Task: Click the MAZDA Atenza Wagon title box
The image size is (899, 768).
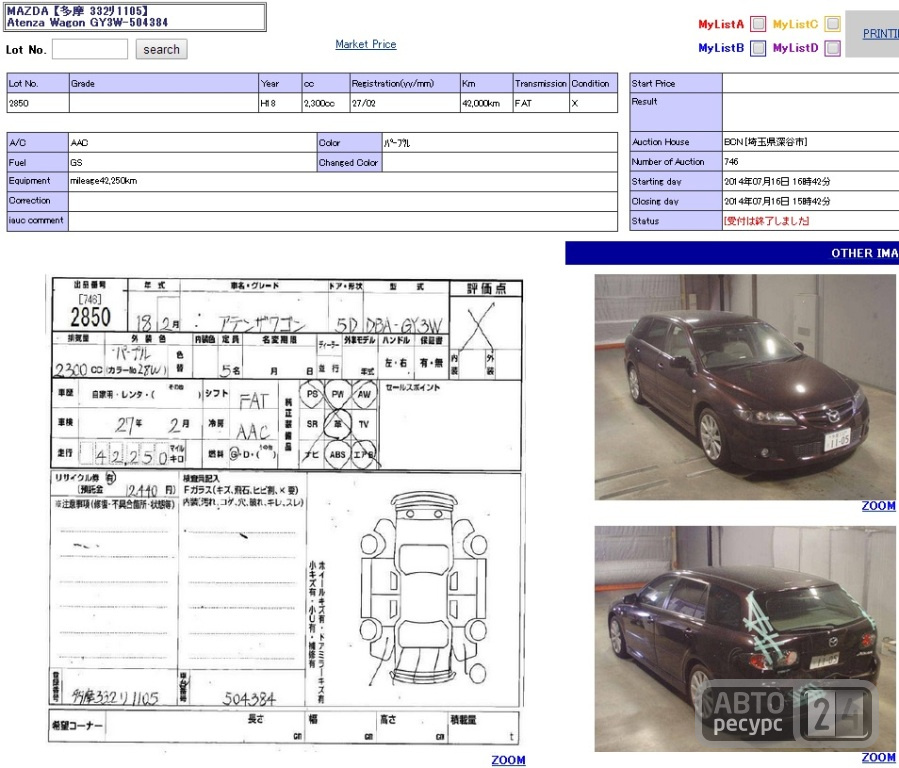Action: (x=135, y=17)
